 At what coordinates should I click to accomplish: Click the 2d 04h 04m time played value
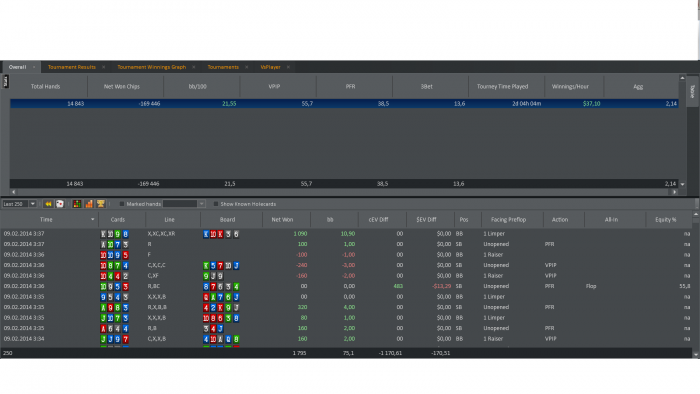coord(527,104)
